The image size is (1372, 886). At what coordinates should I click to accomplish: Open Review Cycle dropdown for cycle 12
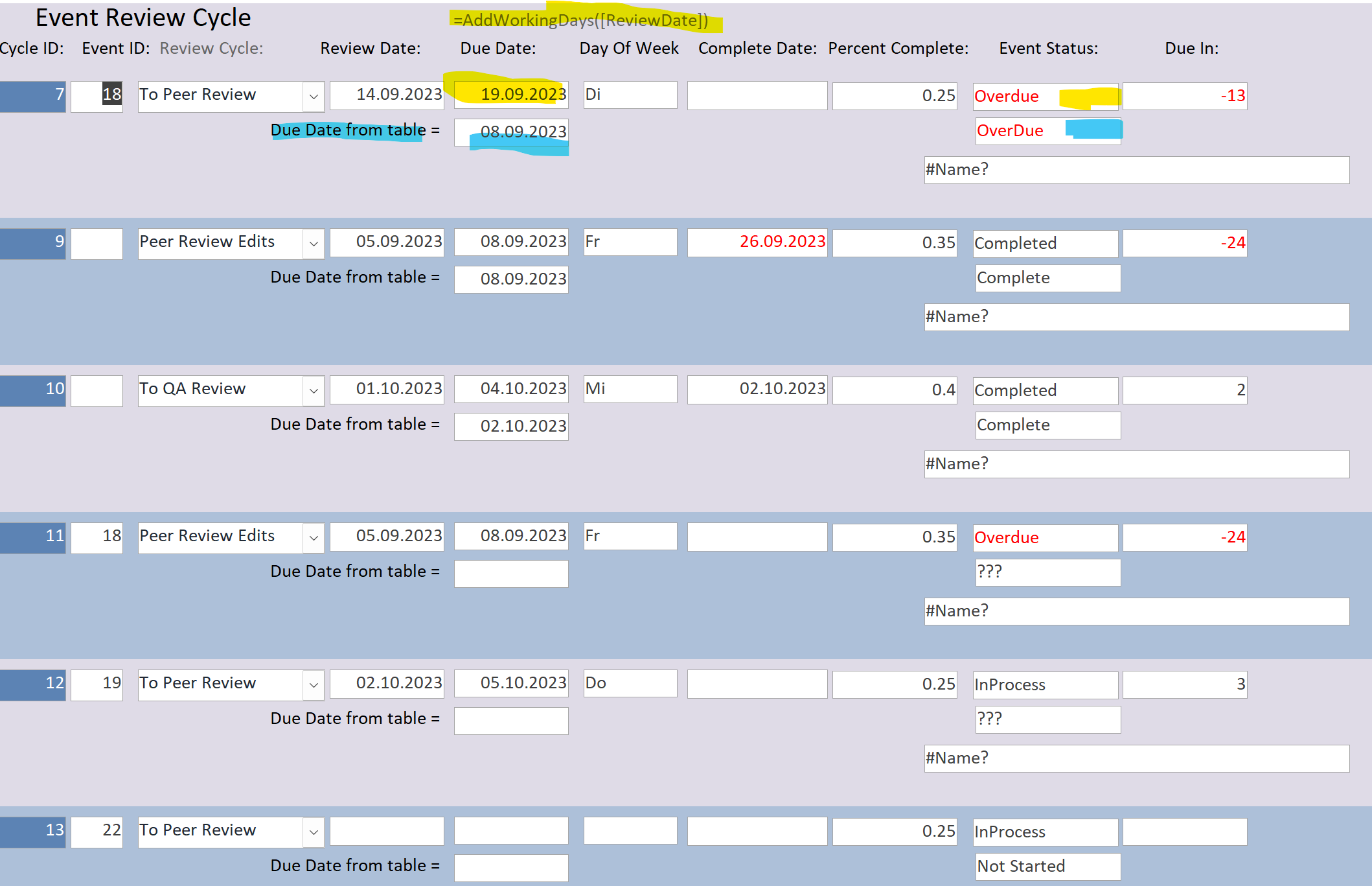click(x=314, y=685)
